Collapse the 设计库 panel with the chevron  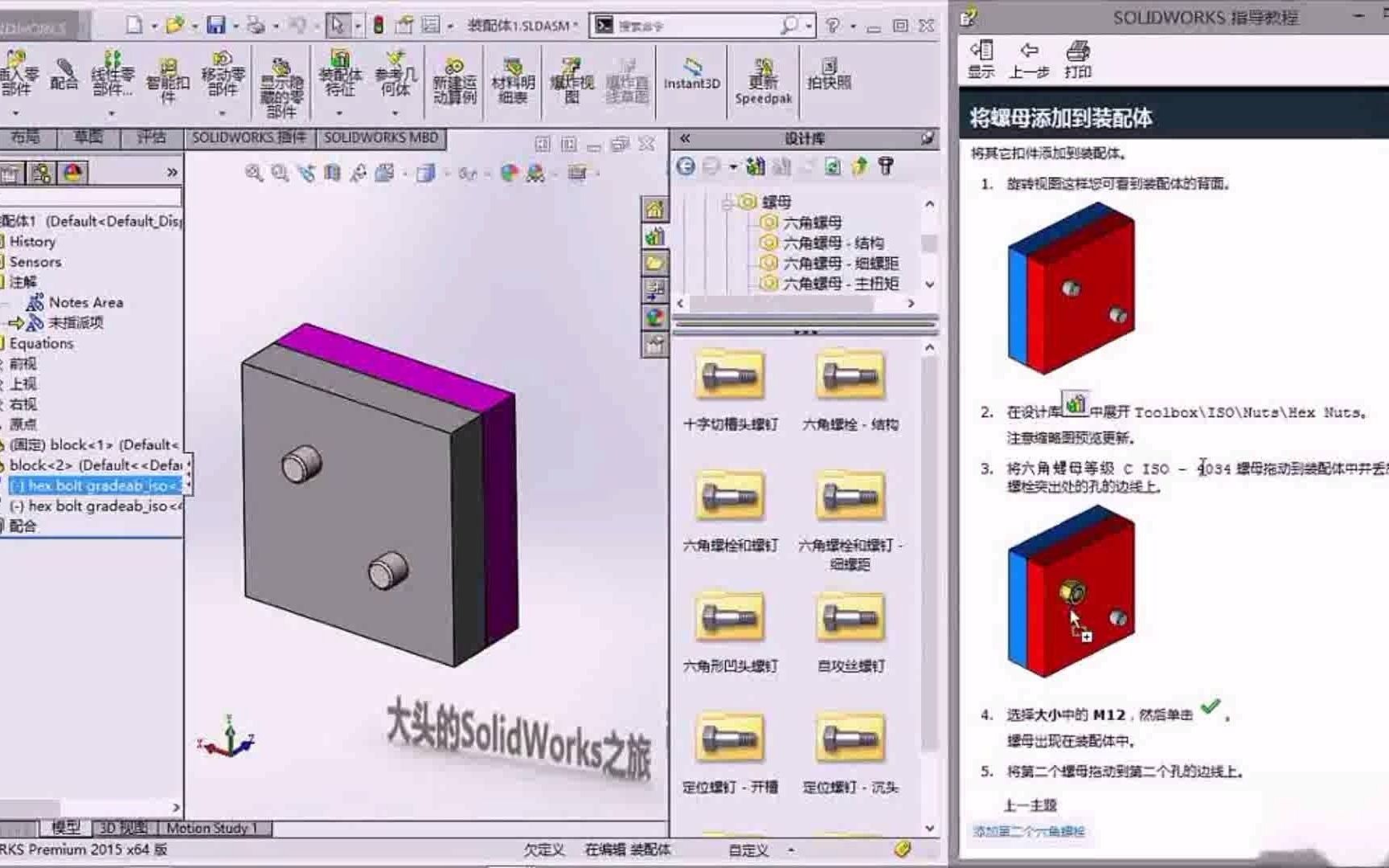pyautogui.click(x=687, y=138)
